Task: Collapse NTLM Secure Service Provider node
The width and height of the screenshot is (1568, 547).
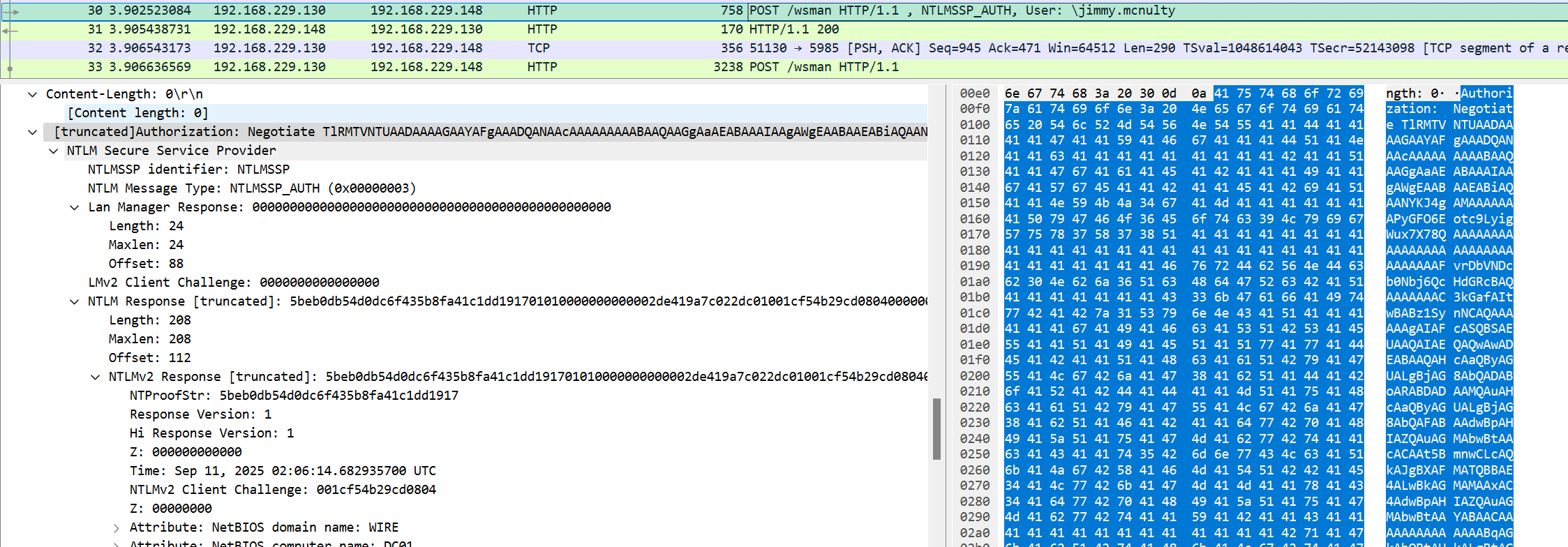Action: point(54,151)
